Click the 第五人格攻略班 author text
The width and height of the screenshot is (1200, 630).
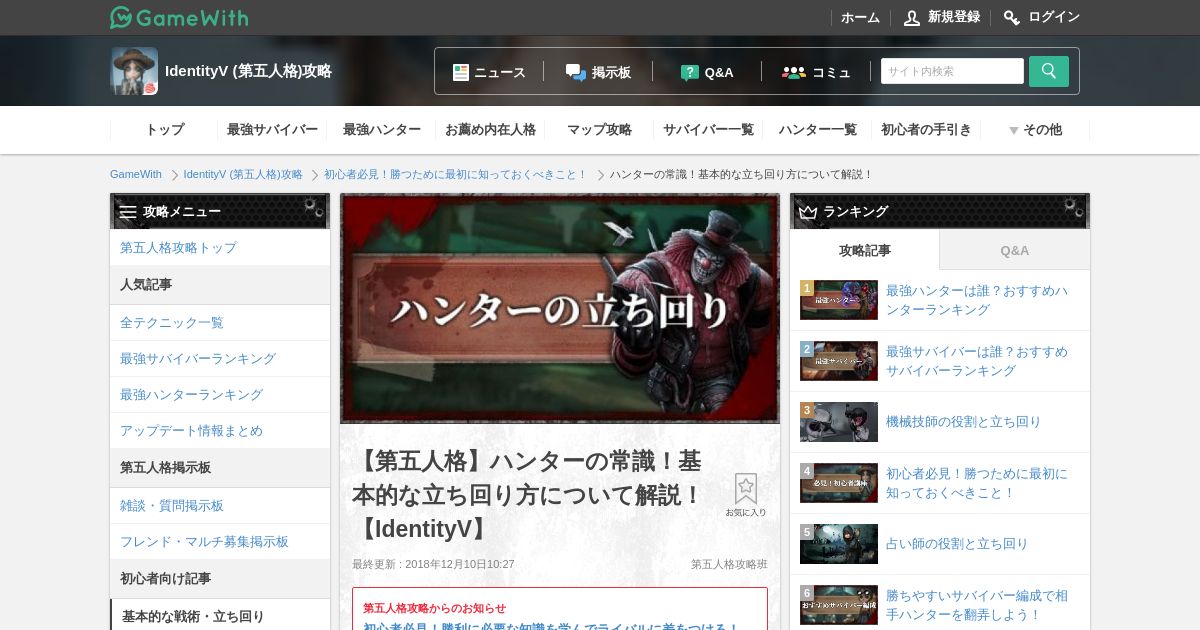[729, 564]
